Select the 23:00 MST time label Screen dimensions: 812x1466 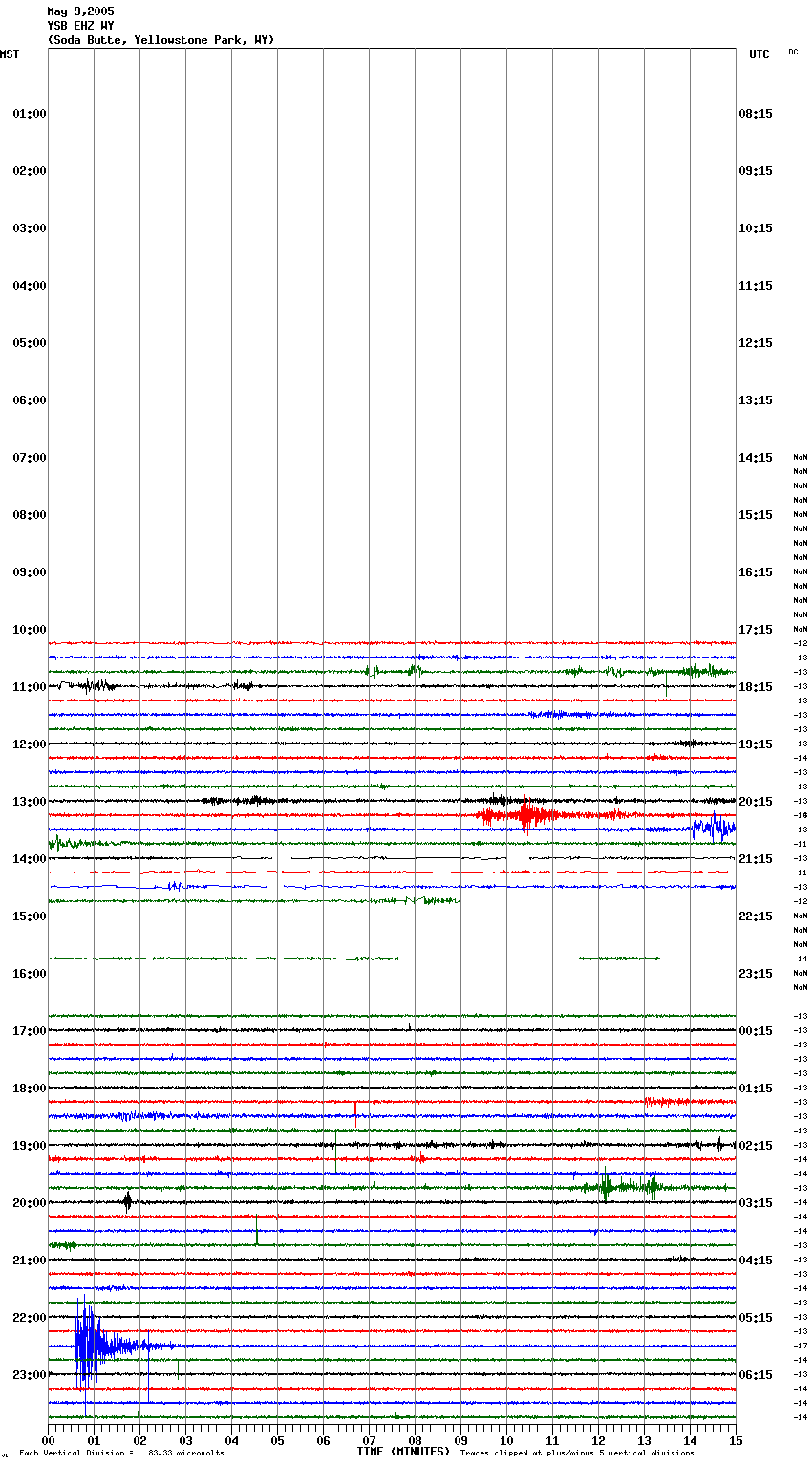tap(30, 1375)
